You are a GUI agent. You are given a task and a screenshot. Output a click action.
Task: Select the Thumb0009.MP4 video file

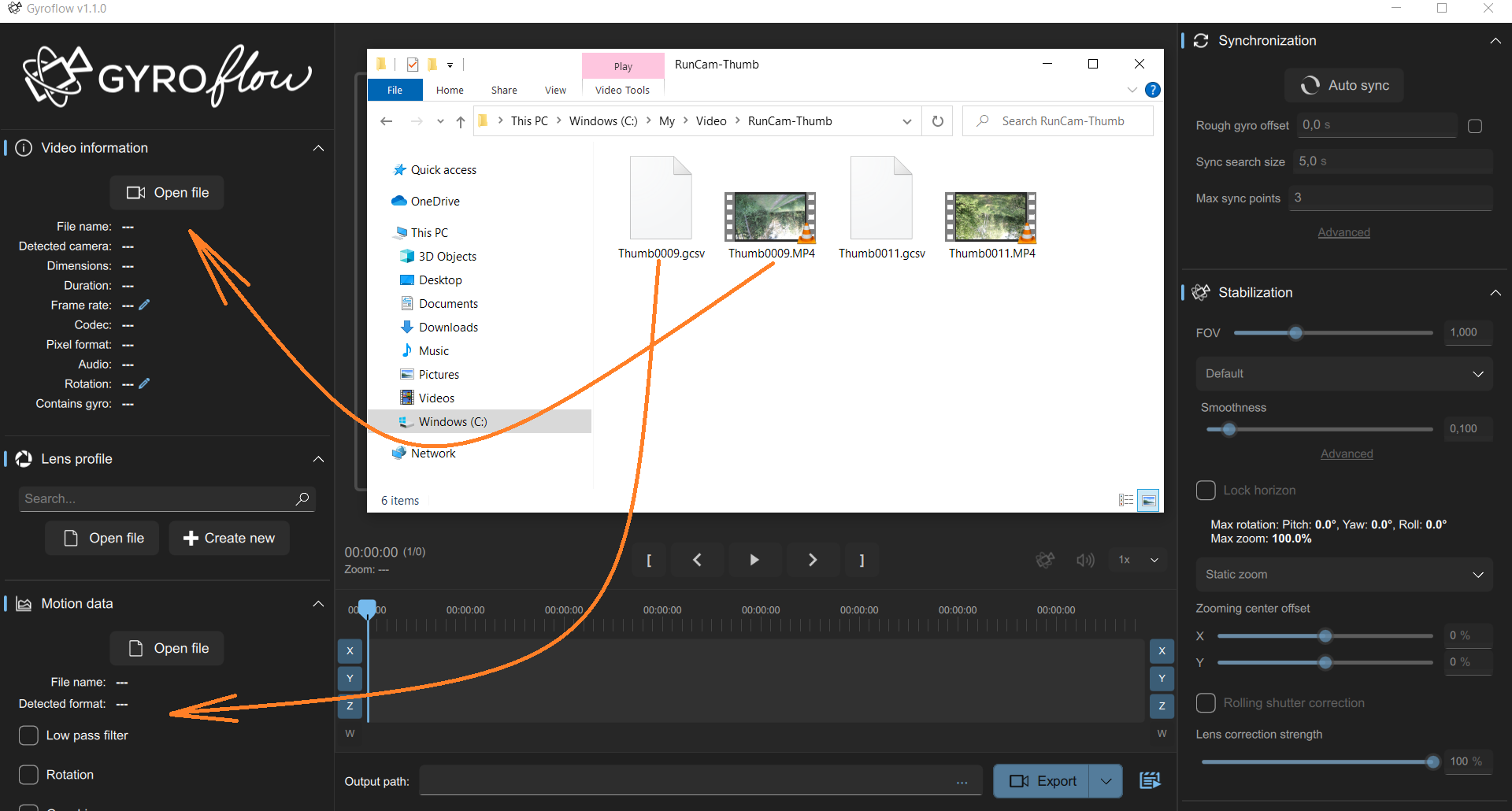tap(771, 224)
